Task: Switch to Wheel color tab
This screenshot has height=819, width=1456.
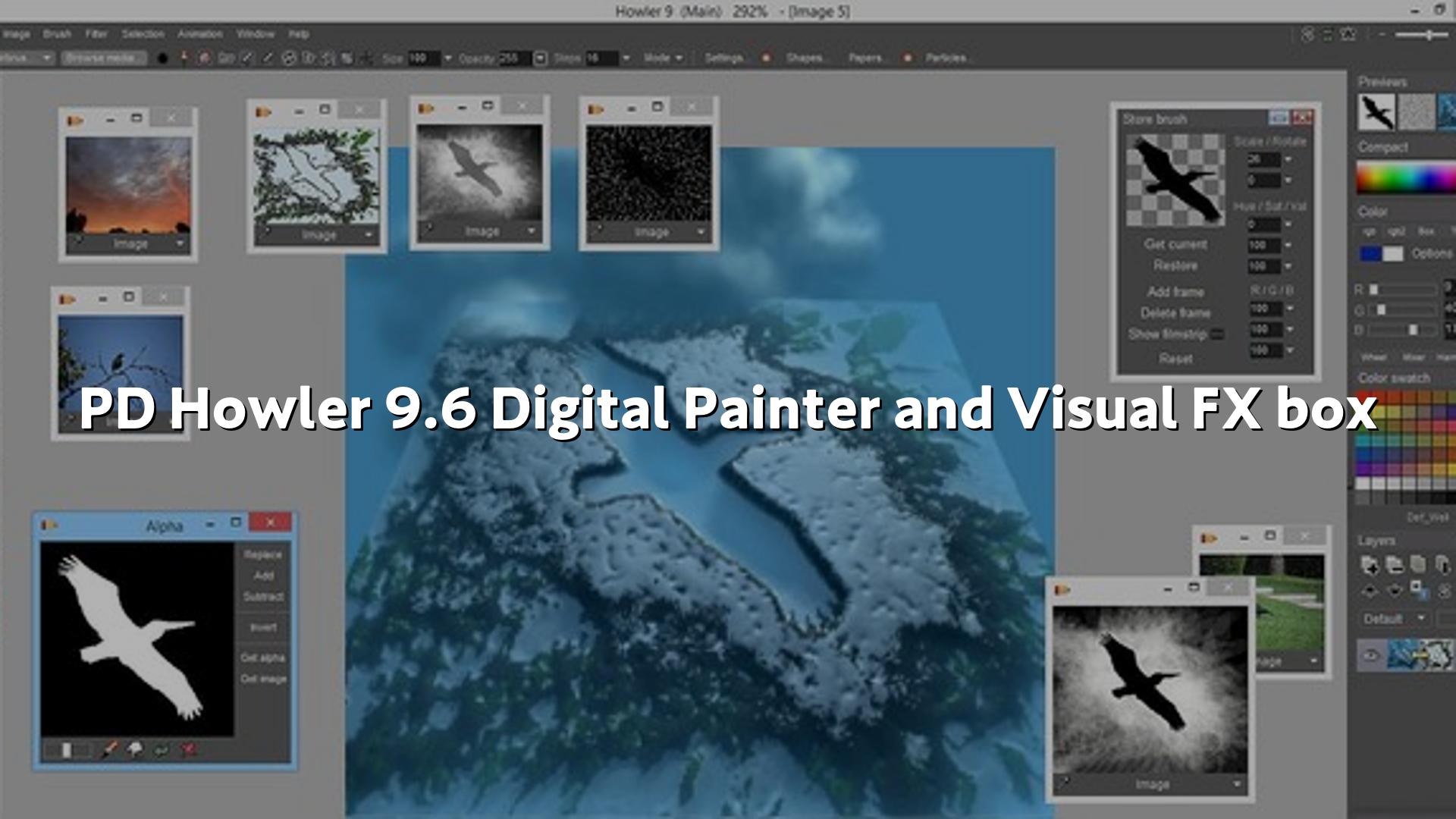Action: pyautogui.click(x=1373, y=357)
